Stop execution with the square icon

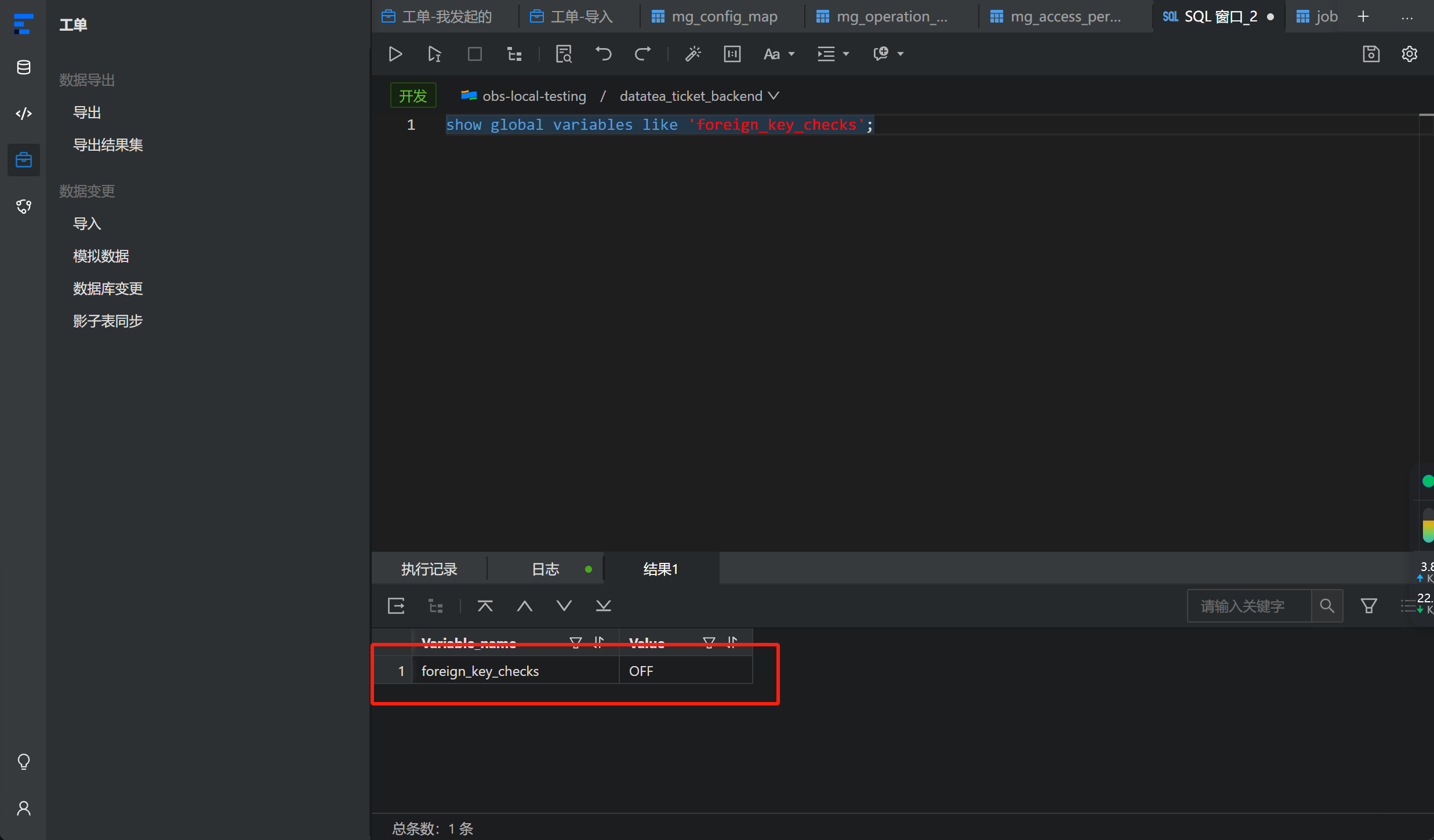click(474, 54)
